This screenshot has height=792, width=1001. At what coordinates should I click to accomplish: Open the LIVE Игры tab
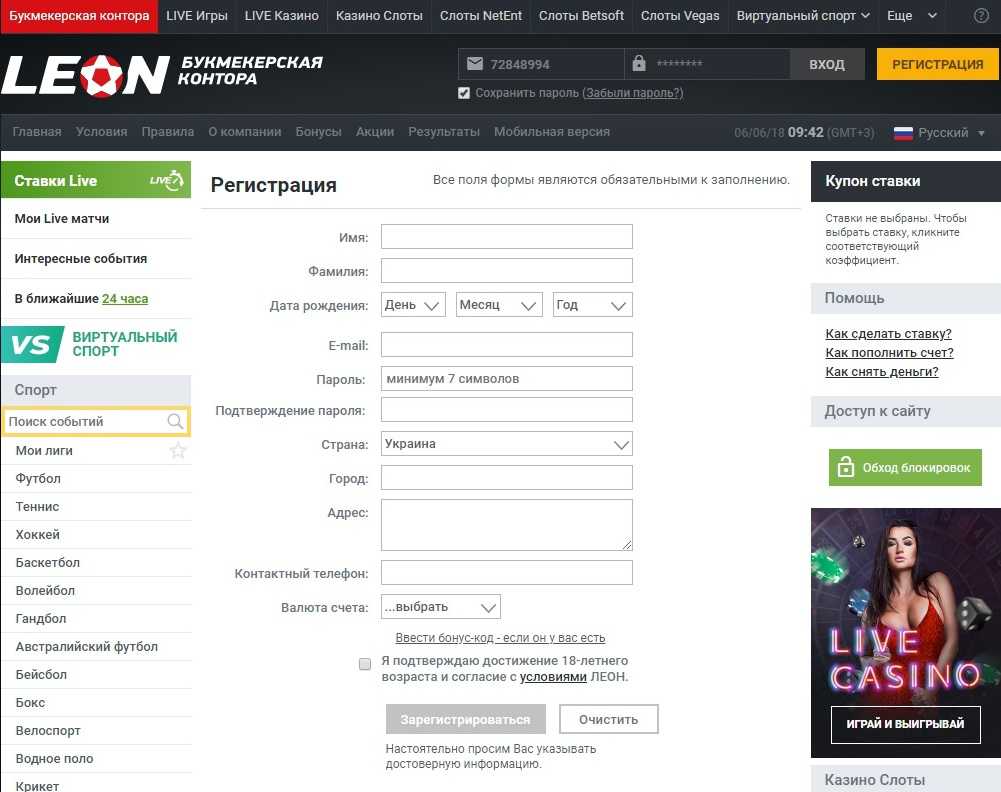tap(197, 16)
